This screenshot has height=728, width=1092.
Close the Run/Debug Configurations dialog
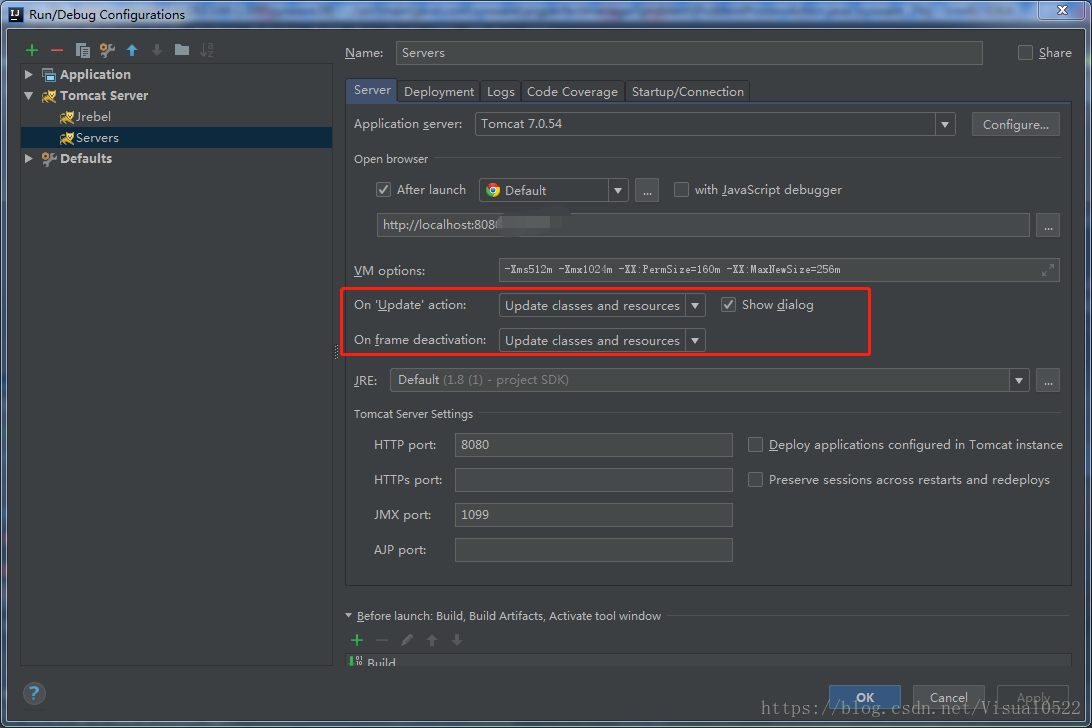click(x=1062, y=10)
